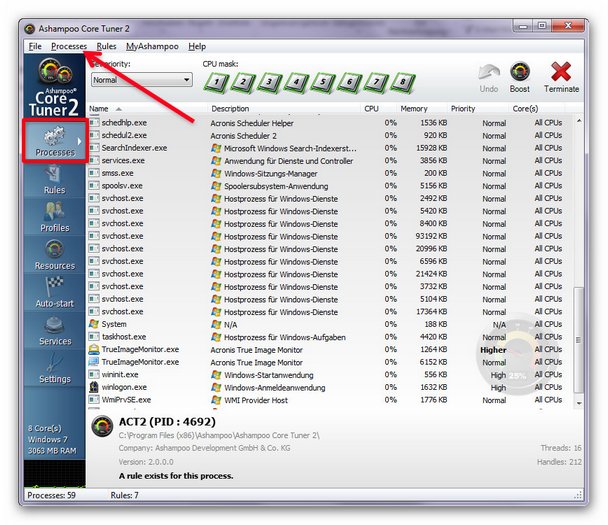Image resolution: width=608 pixels, height=525 pixels.
Task: Click the Processes: 59 status bar entry
Action: coord(51,495)
